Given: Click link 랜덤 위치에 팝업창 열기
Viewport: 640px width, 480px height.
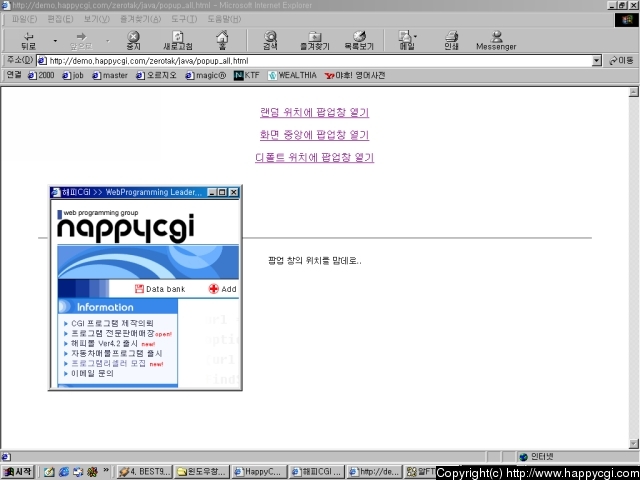Looking at the screenshot, I should click(315, 112).
